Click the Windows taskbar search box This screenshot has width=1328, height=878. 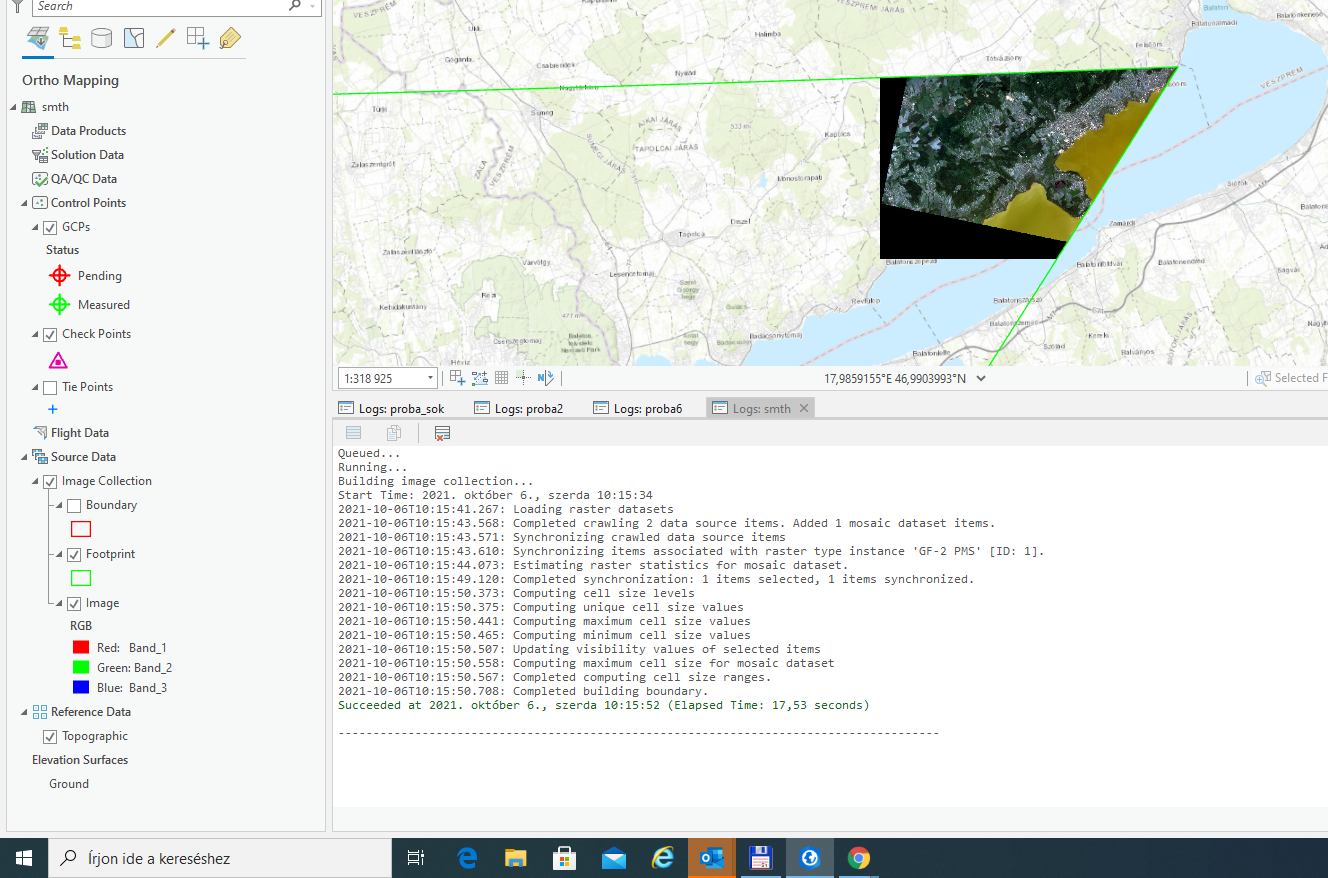[x=220, y=858]
